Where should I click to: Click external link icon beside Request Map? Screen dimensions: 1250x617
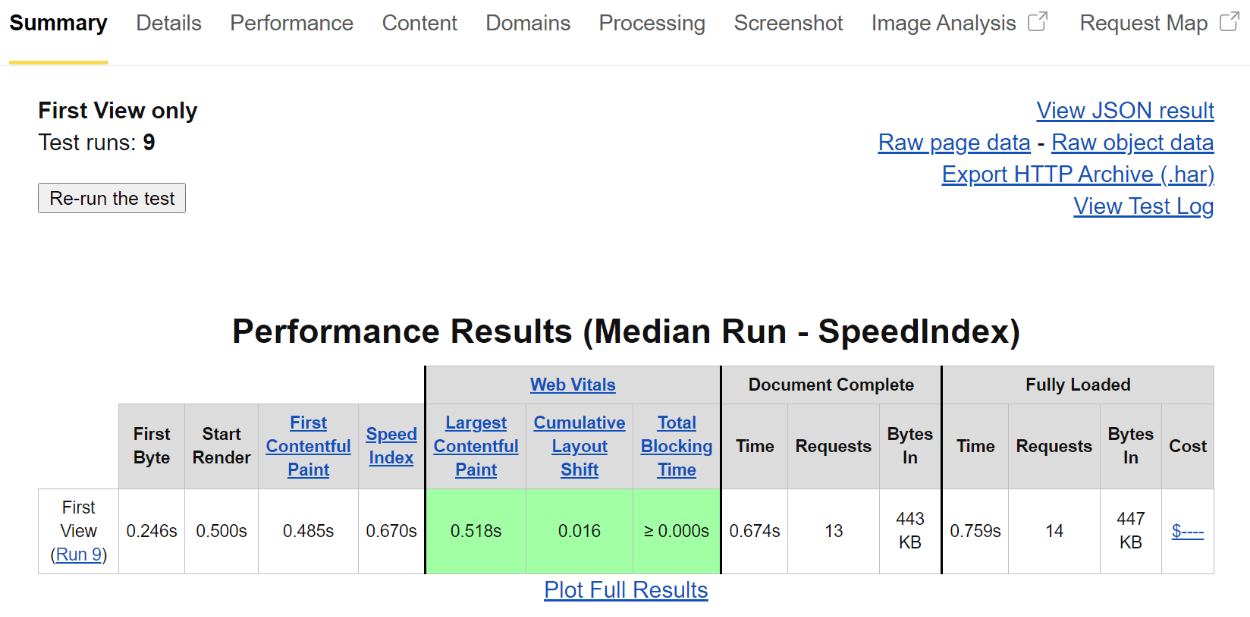point(1229,22)
